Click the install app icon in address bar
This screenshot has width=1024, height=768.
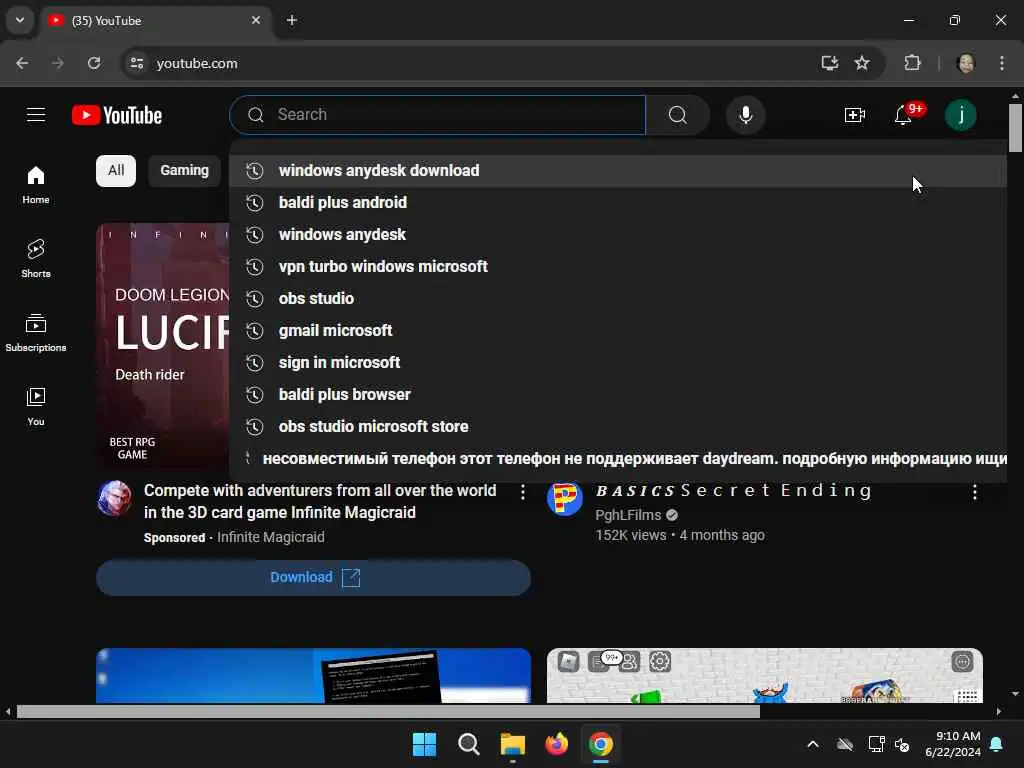829,63
